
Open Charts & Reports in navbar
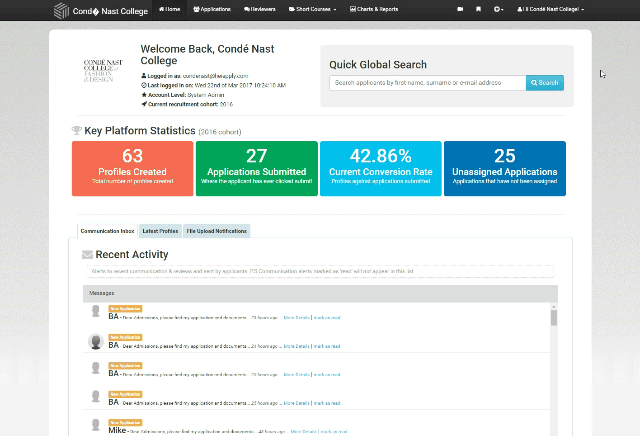(x=375, y=9)
